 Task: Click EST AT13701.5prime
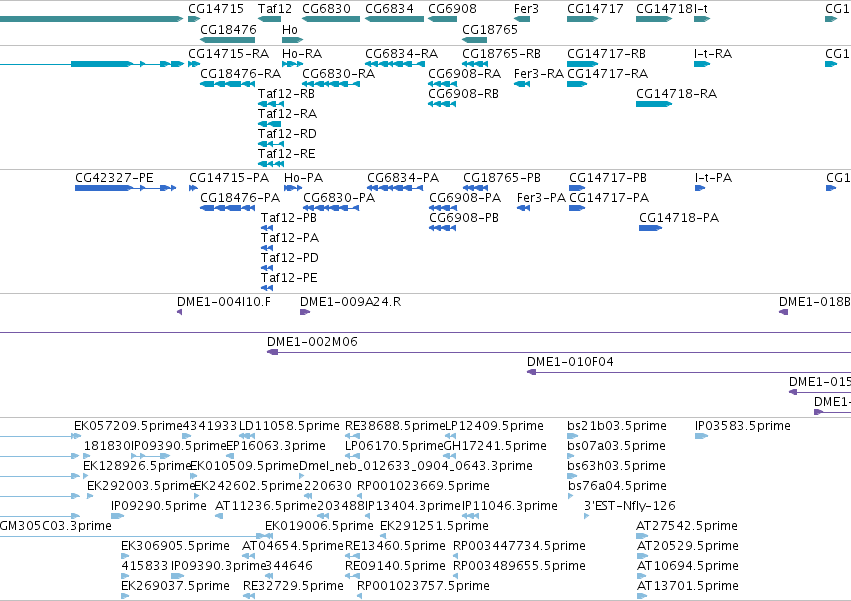coord(688,586)
